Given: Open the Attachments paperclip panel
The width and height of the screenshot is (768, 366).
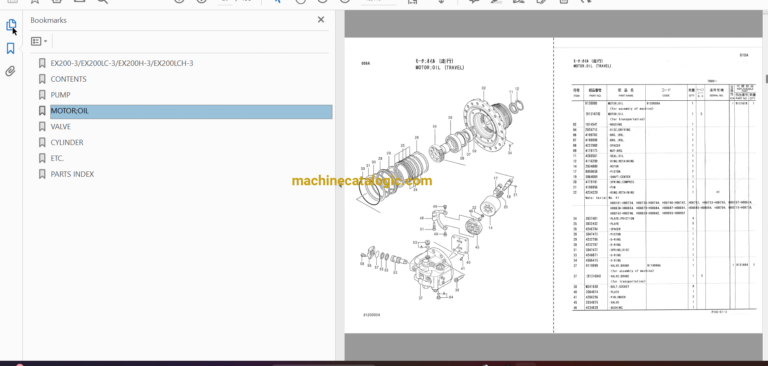Looking at the screenshot, I should coord(10,72).
